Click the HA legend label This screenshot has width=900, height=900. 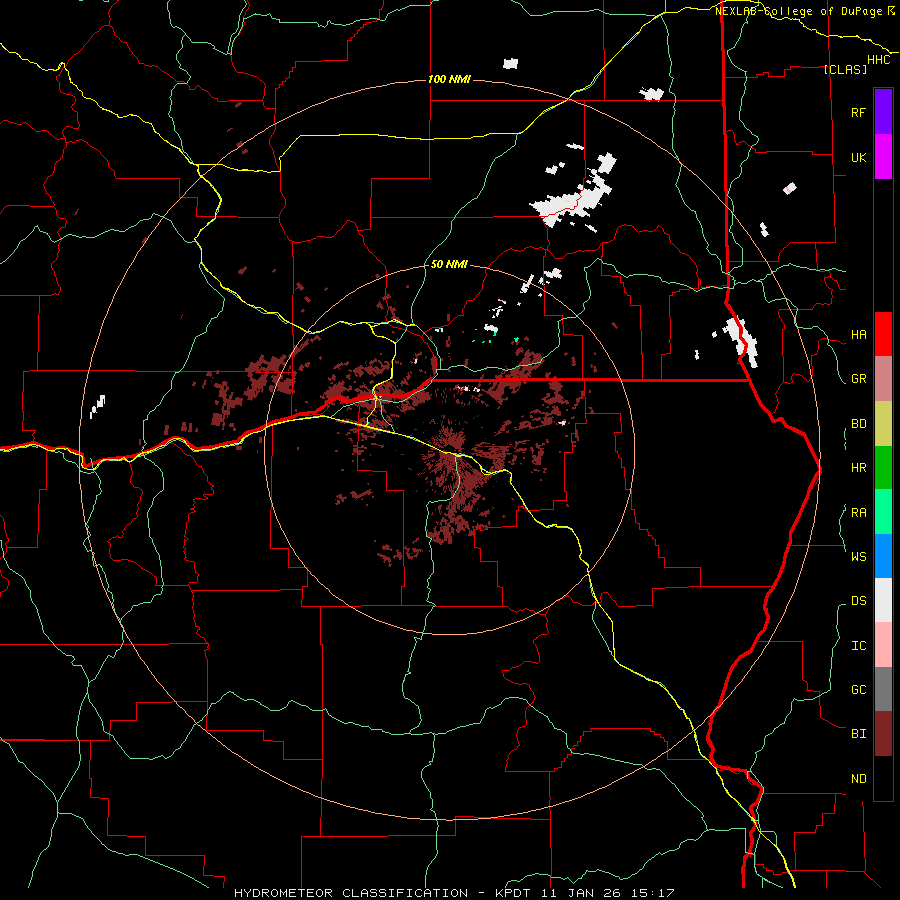(858, 335)
